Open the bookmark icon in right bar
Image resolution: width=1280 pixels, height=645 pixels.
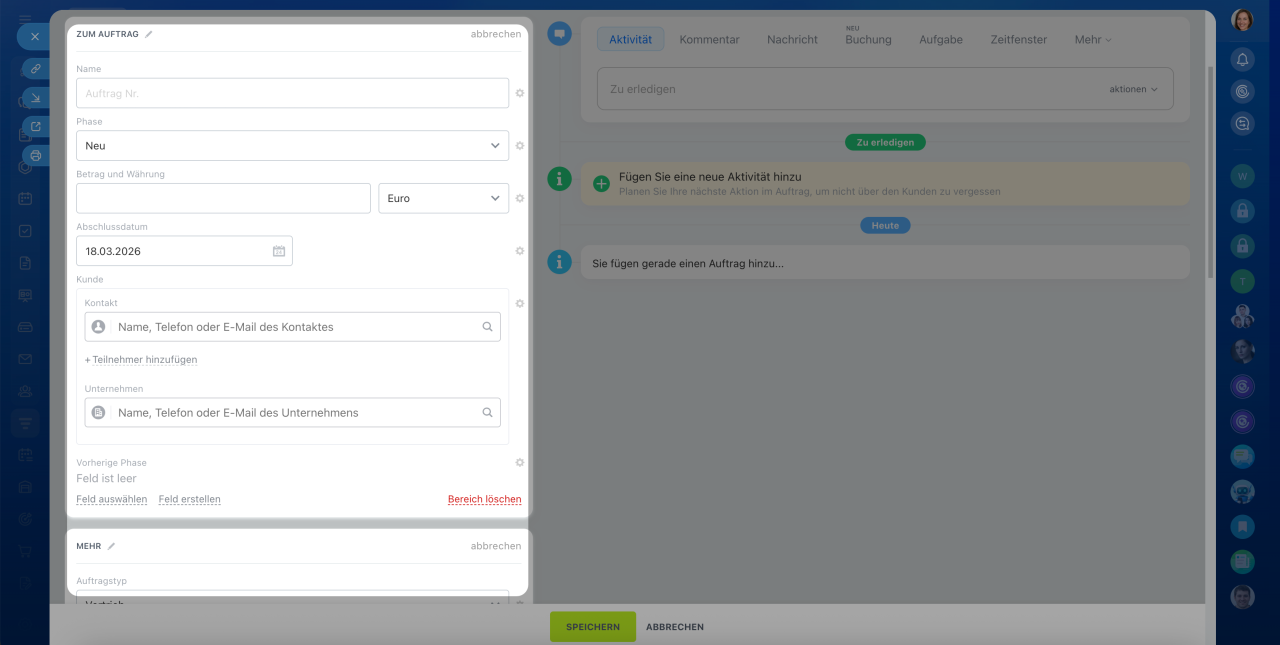[x=1242, y=526]
